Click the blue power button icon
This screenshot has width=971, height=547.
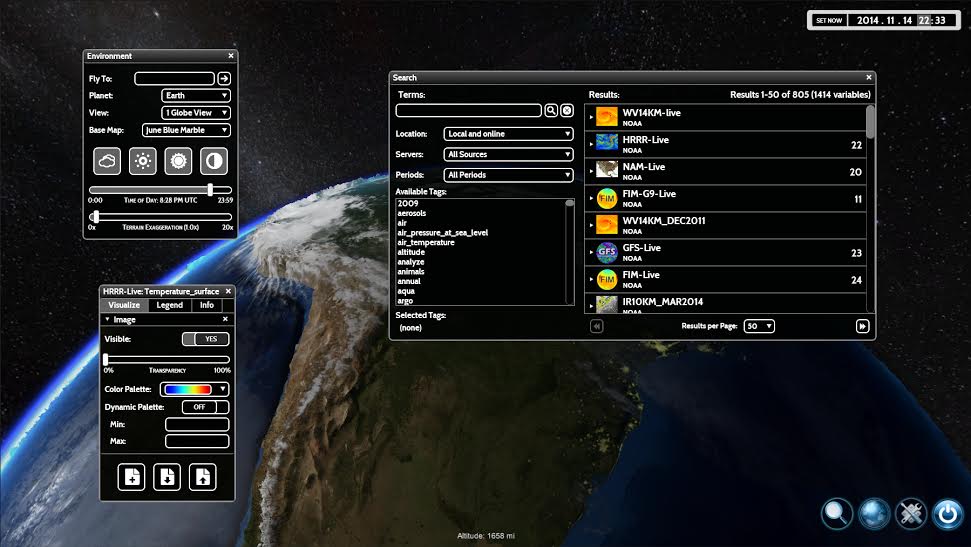click(947, 514)
